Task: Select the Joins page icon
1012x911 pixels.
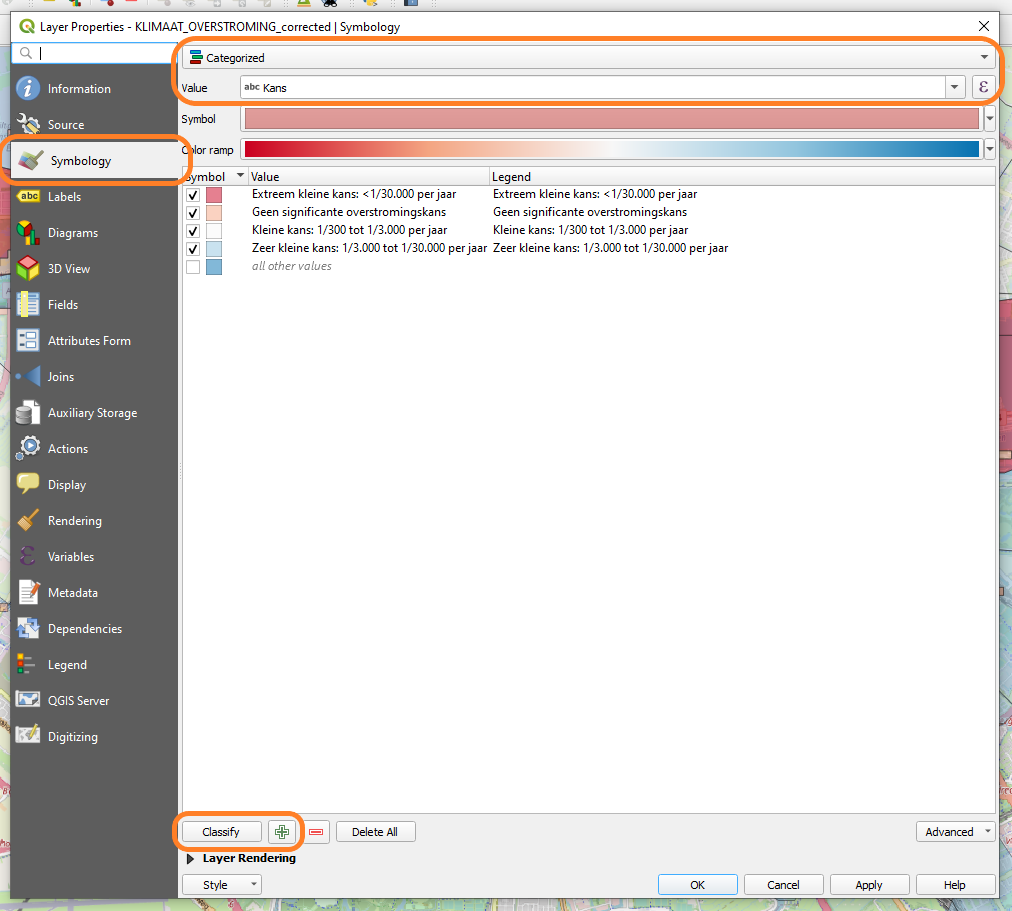Action: 27,376
